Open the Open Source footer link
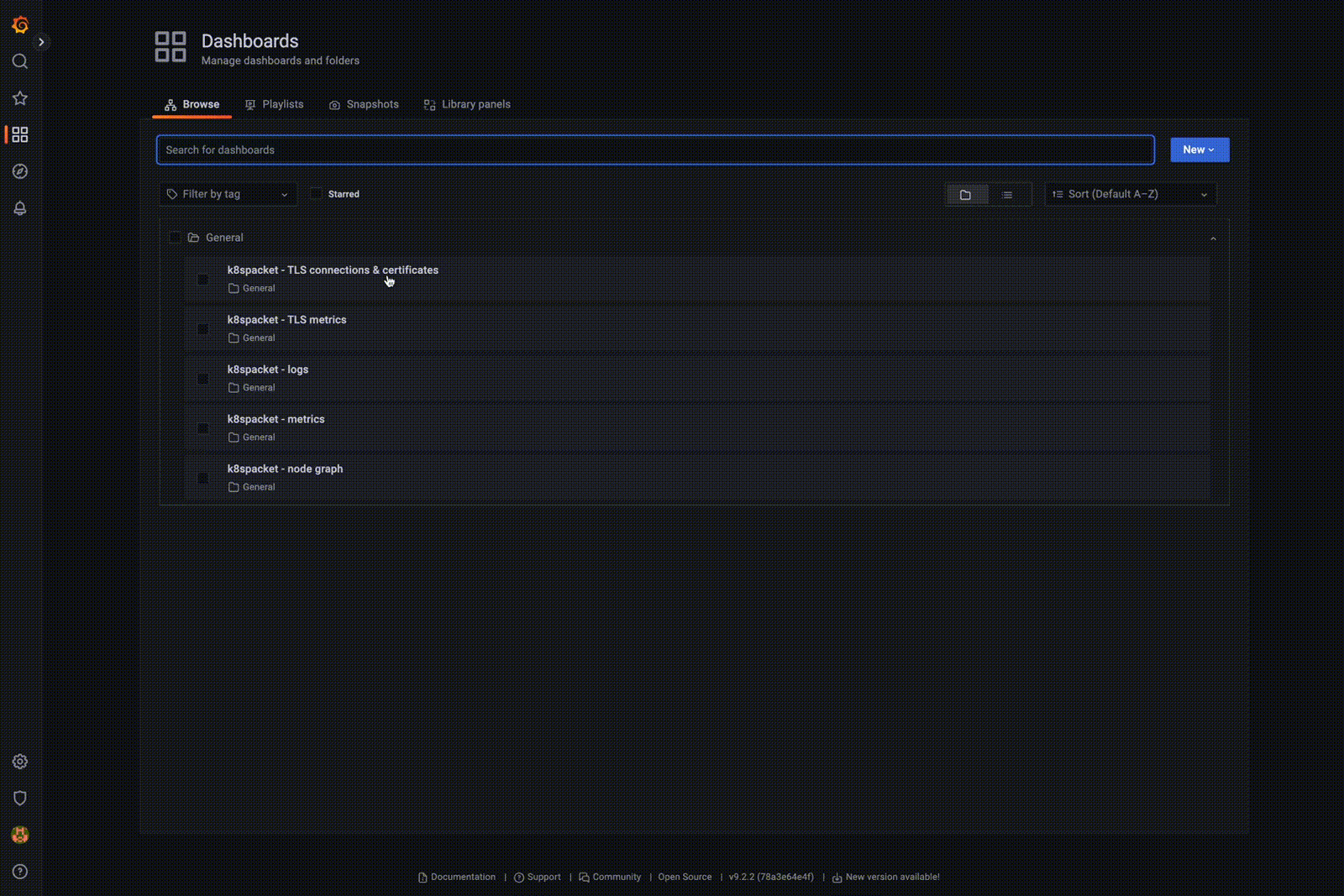The image size is (1344, 896). pos(685,877)
